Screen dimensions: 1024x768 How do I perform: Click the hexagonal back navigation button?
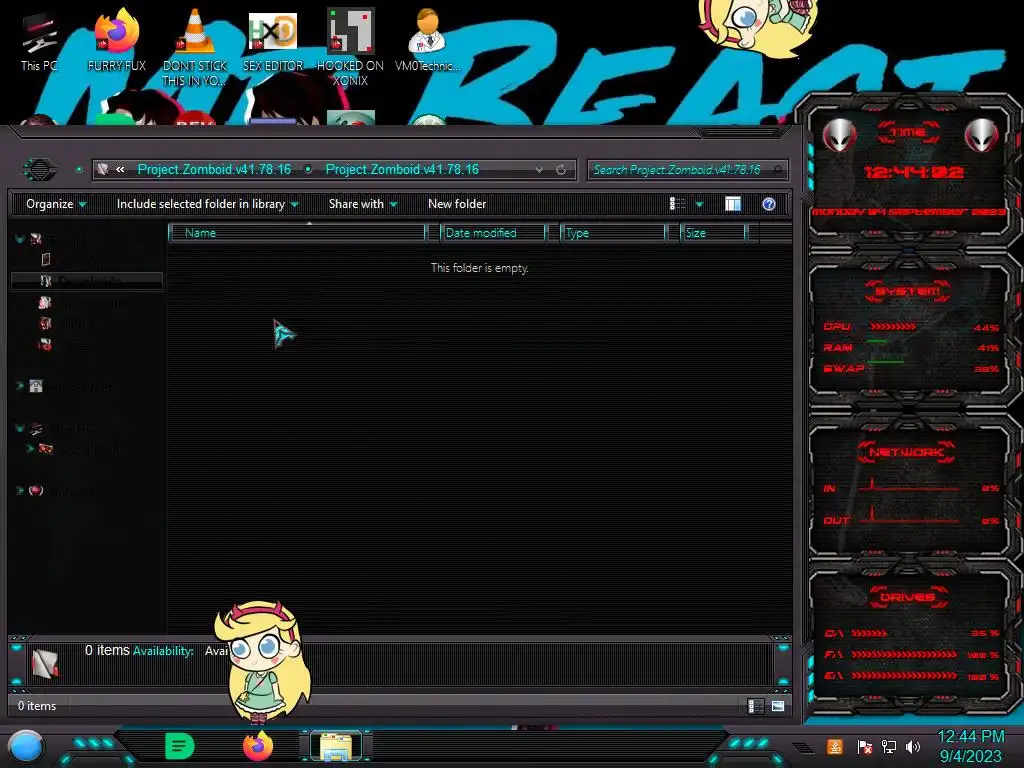40,170
